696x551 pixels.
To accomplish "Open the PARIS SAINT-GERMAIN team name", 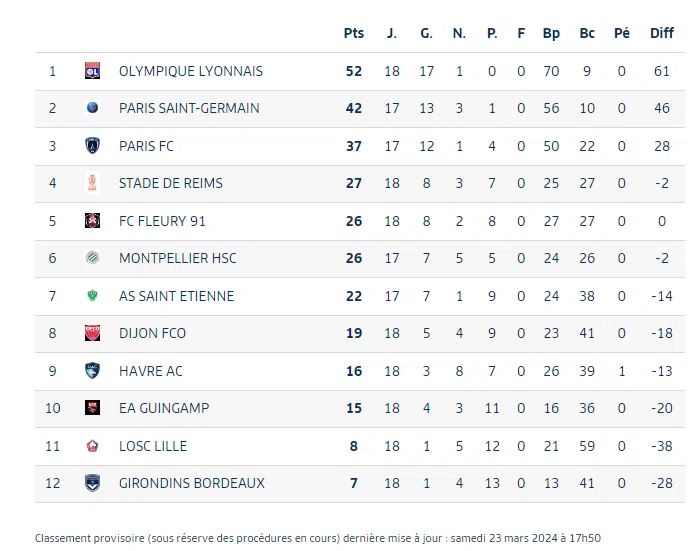I will 189,108.
